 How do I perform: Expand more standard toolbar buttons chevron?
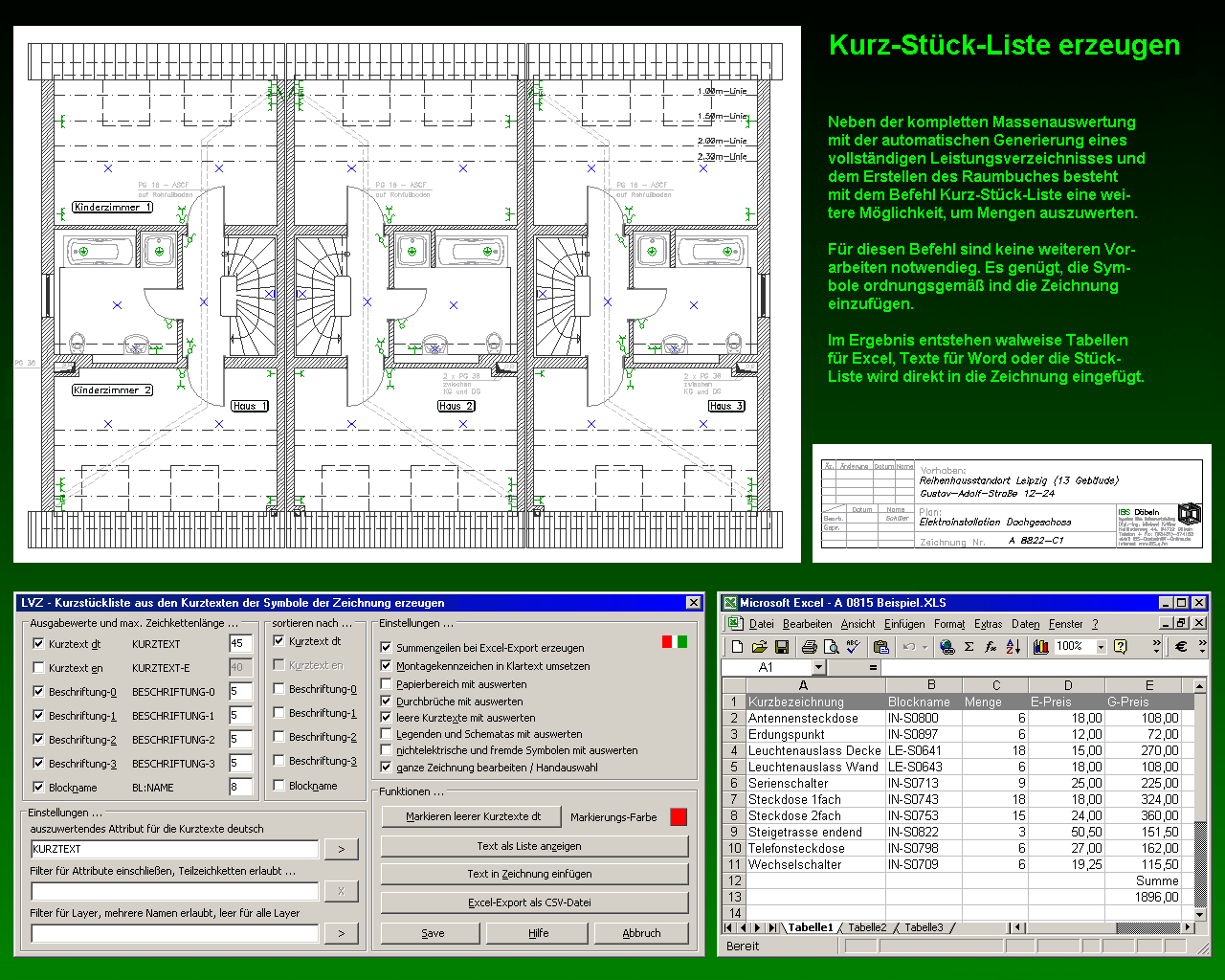(x=1156, y=647)
